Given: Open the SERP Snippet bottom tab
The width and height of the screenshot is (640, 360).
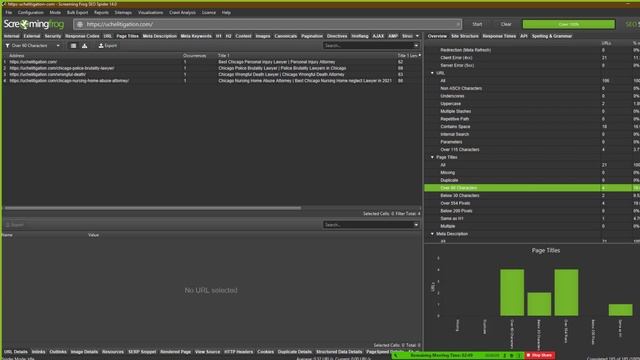Looking at the screenshot, I should 142,352.
